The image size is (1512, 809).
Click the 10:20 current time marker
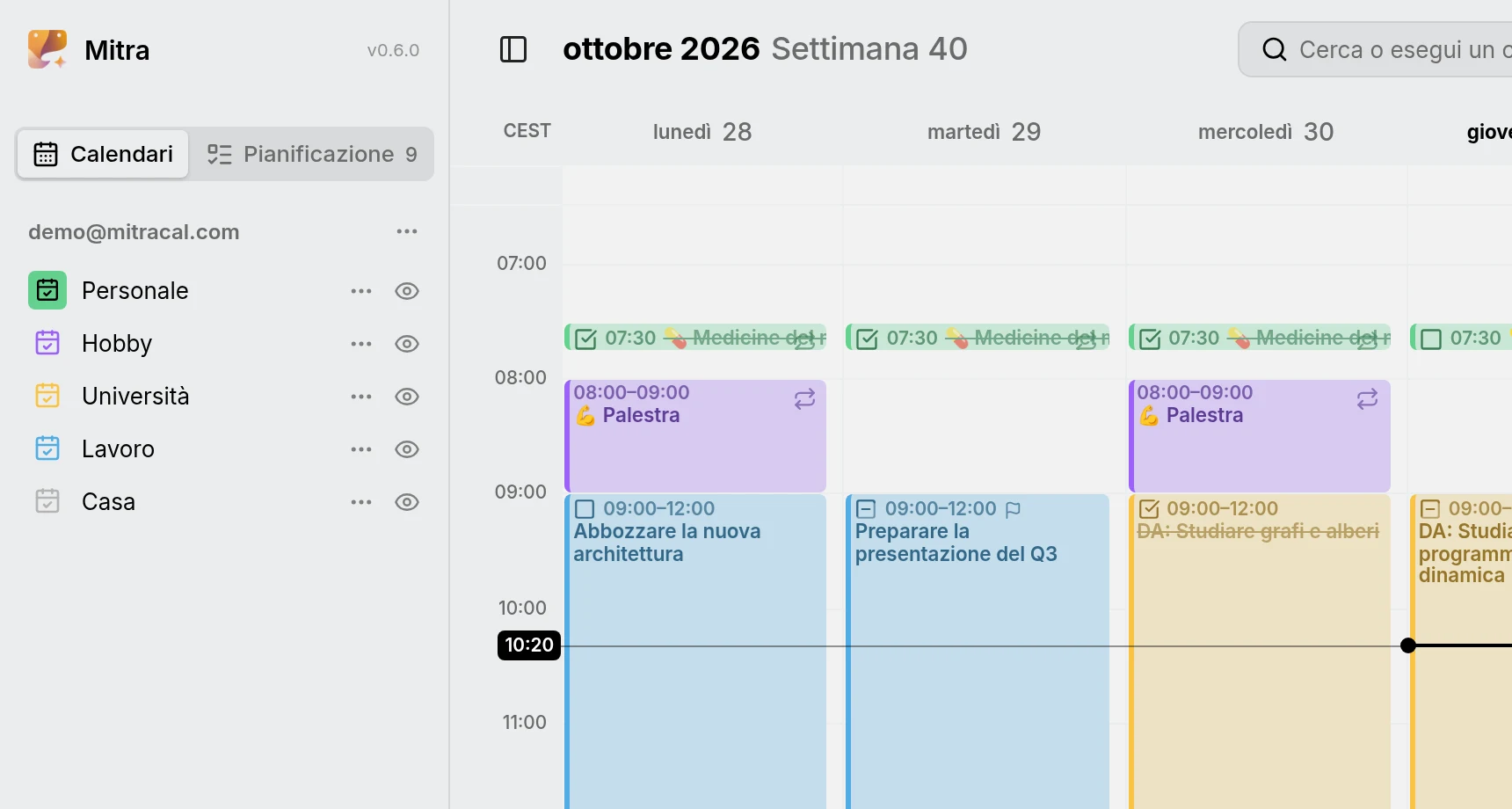(x=529, y=645)
